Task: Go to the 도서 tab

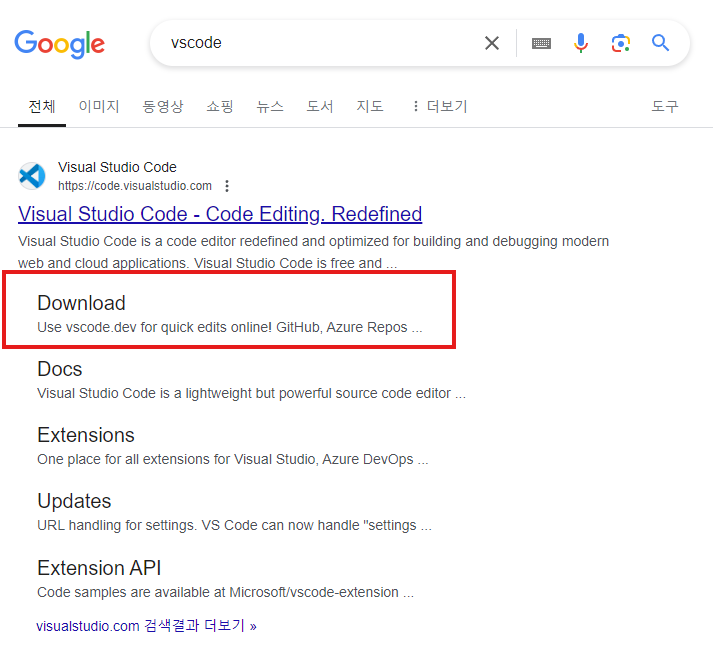Action: coord(320,106)
